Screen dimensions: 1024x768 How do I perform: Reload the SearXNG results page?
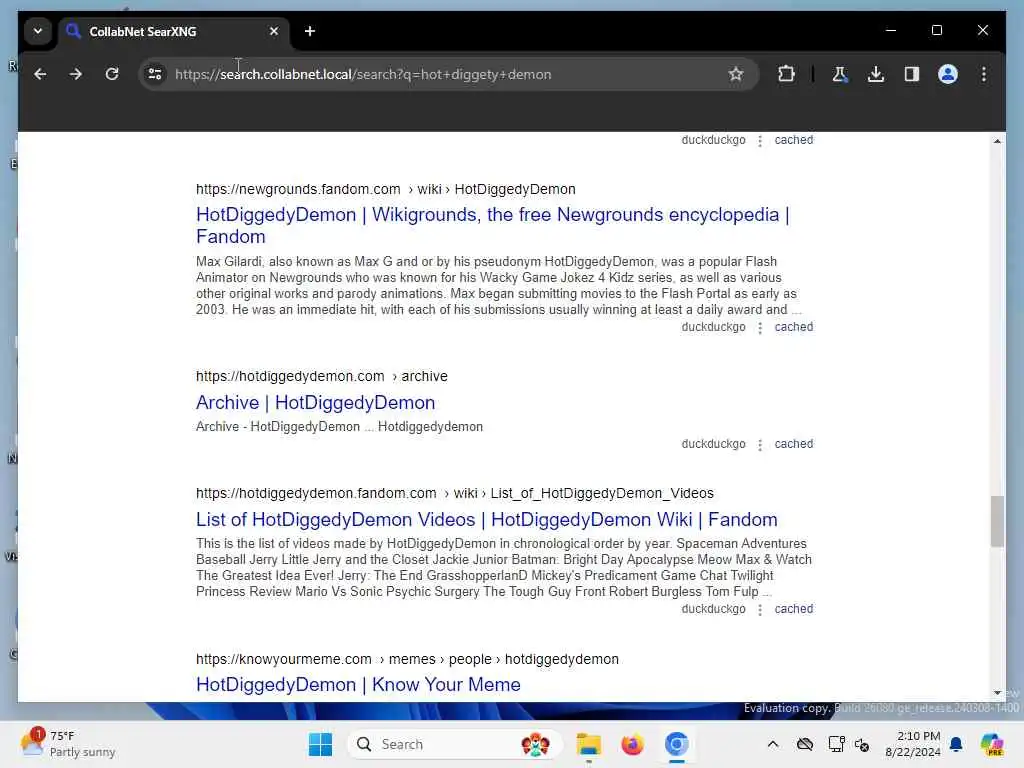point(112,74)
